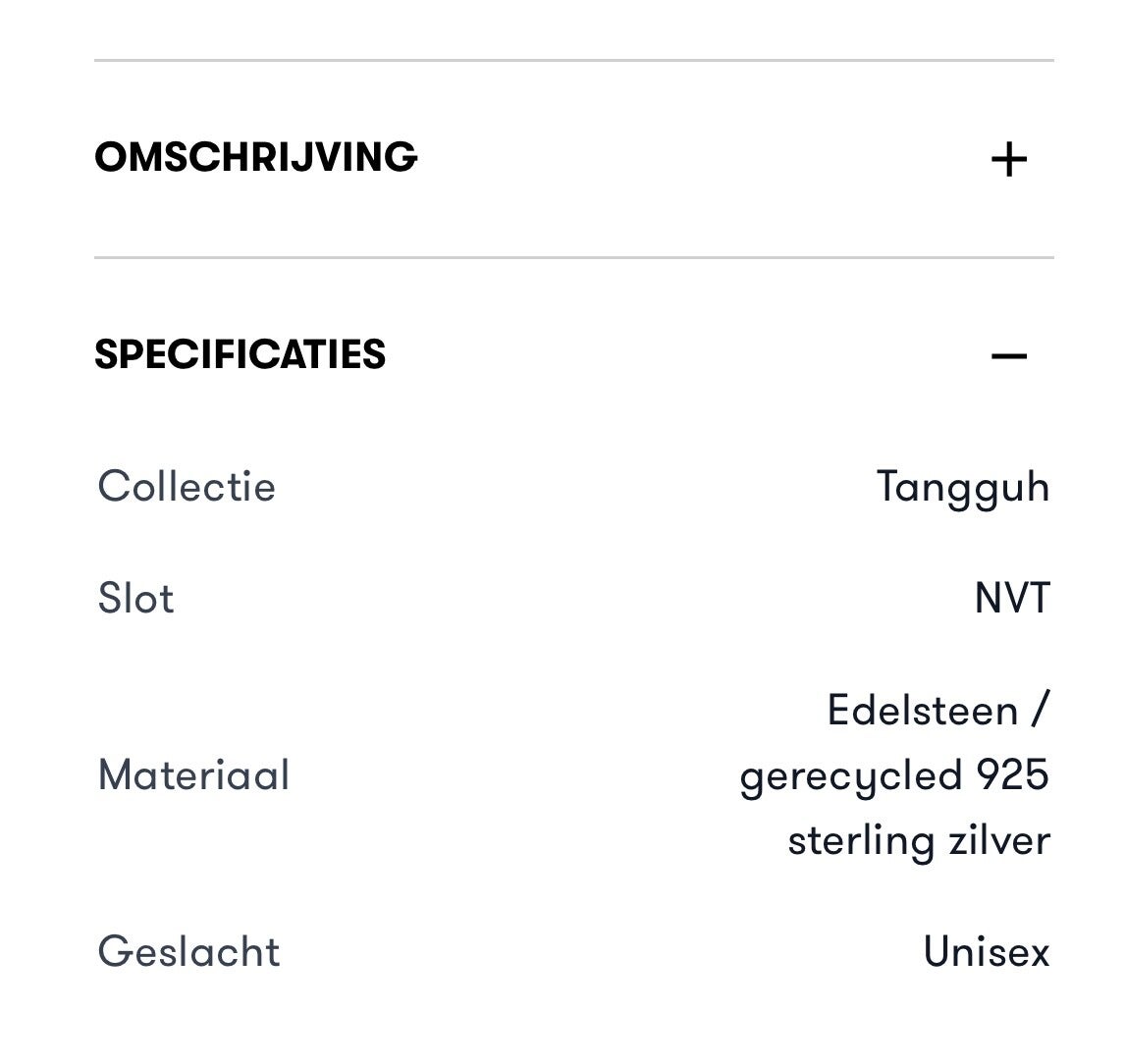1125x1064 pixels.
Task: Click the NVT slot value
Action: (1012, 599)
